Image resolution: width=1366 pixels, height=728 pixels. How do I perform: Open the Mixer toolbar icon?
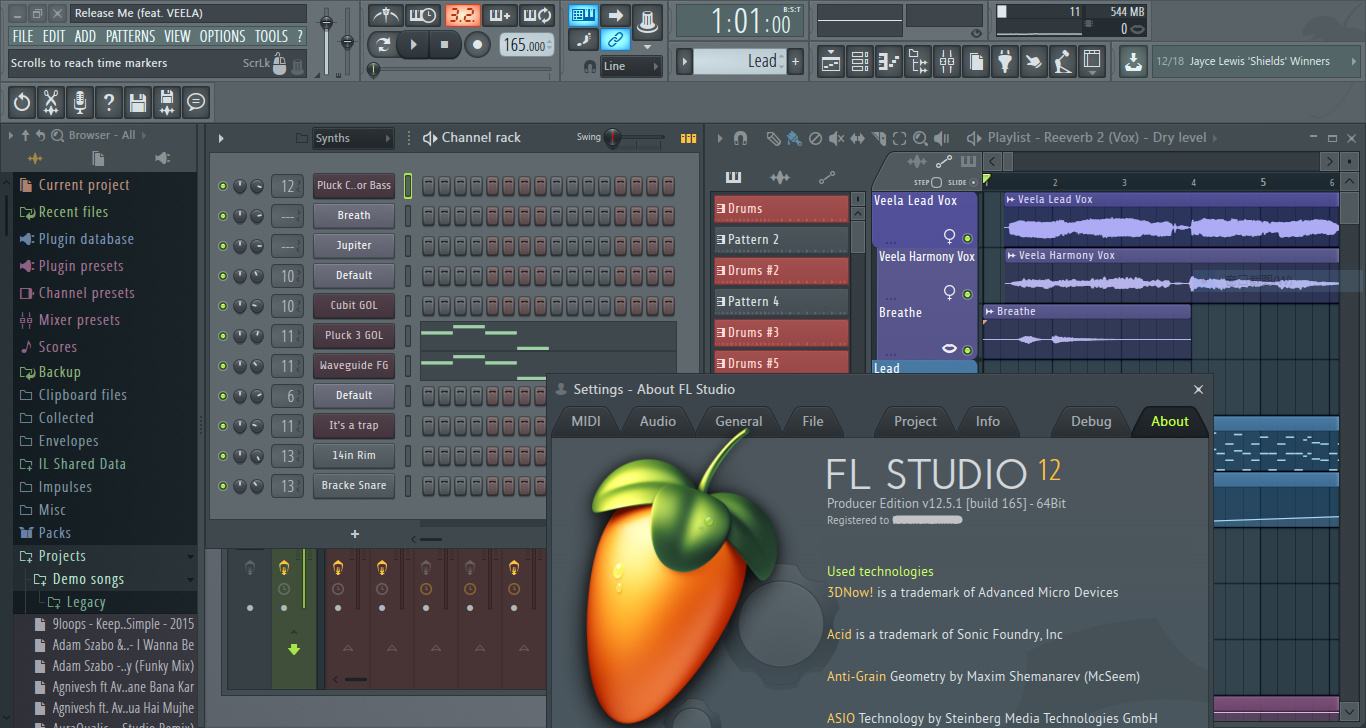coord(947,61)
